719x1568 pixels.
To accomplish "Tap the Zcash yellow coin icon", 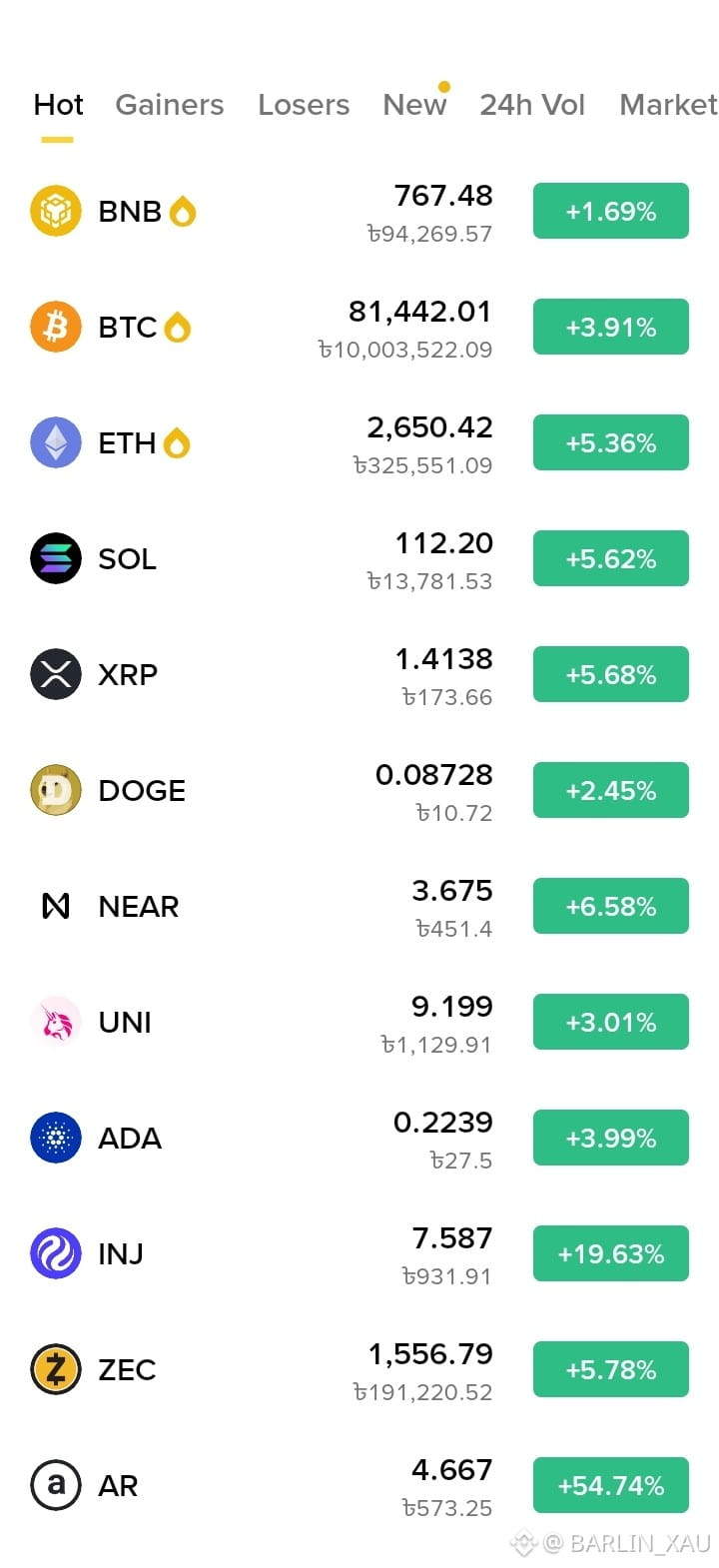I will [56, 1369].
